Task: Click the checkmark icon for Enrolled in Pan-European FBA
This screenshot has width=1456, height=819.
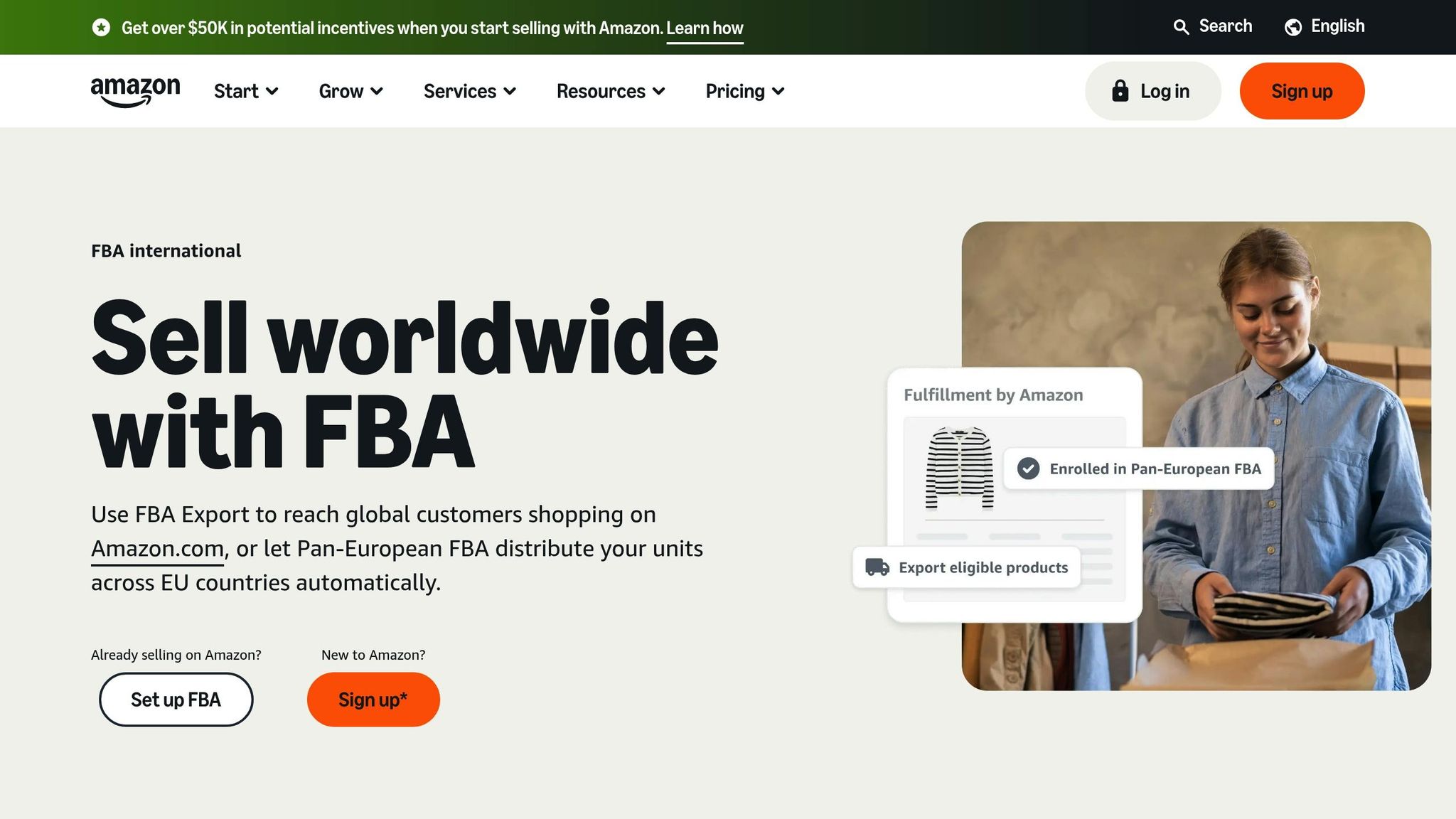Action: point(1028,469)
